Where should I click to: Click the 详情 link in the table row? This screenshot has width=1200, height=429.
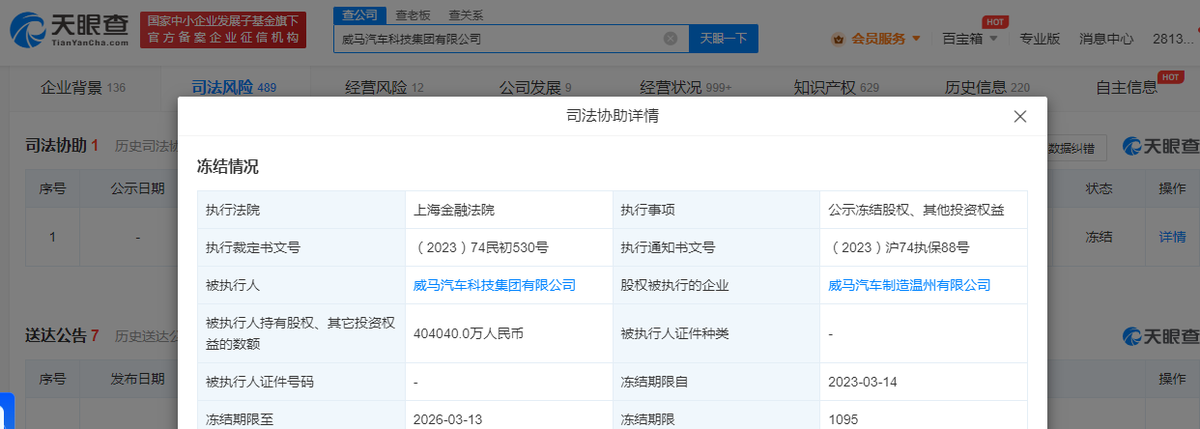click(x=1172, y=237)
